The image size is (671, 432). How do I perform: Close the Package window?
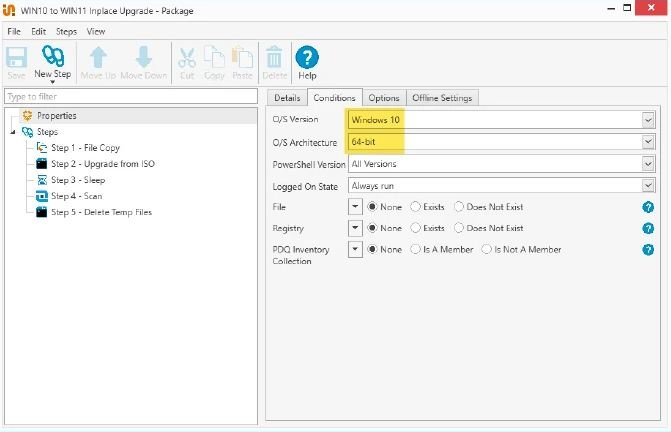click(x=651, y=7)
